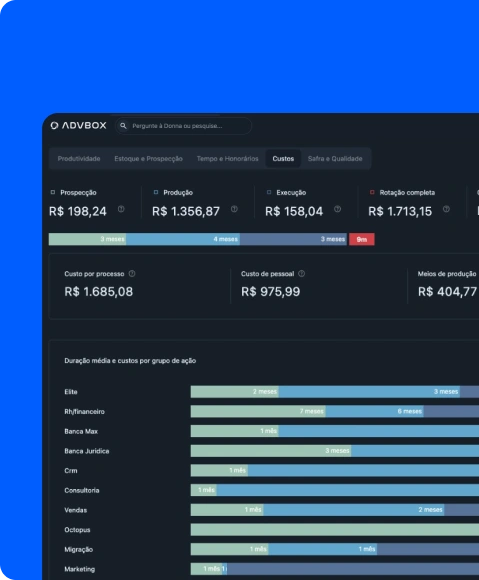Click the 'R$ 1.713,15' value
479x580 pixels.
[400, 212]
